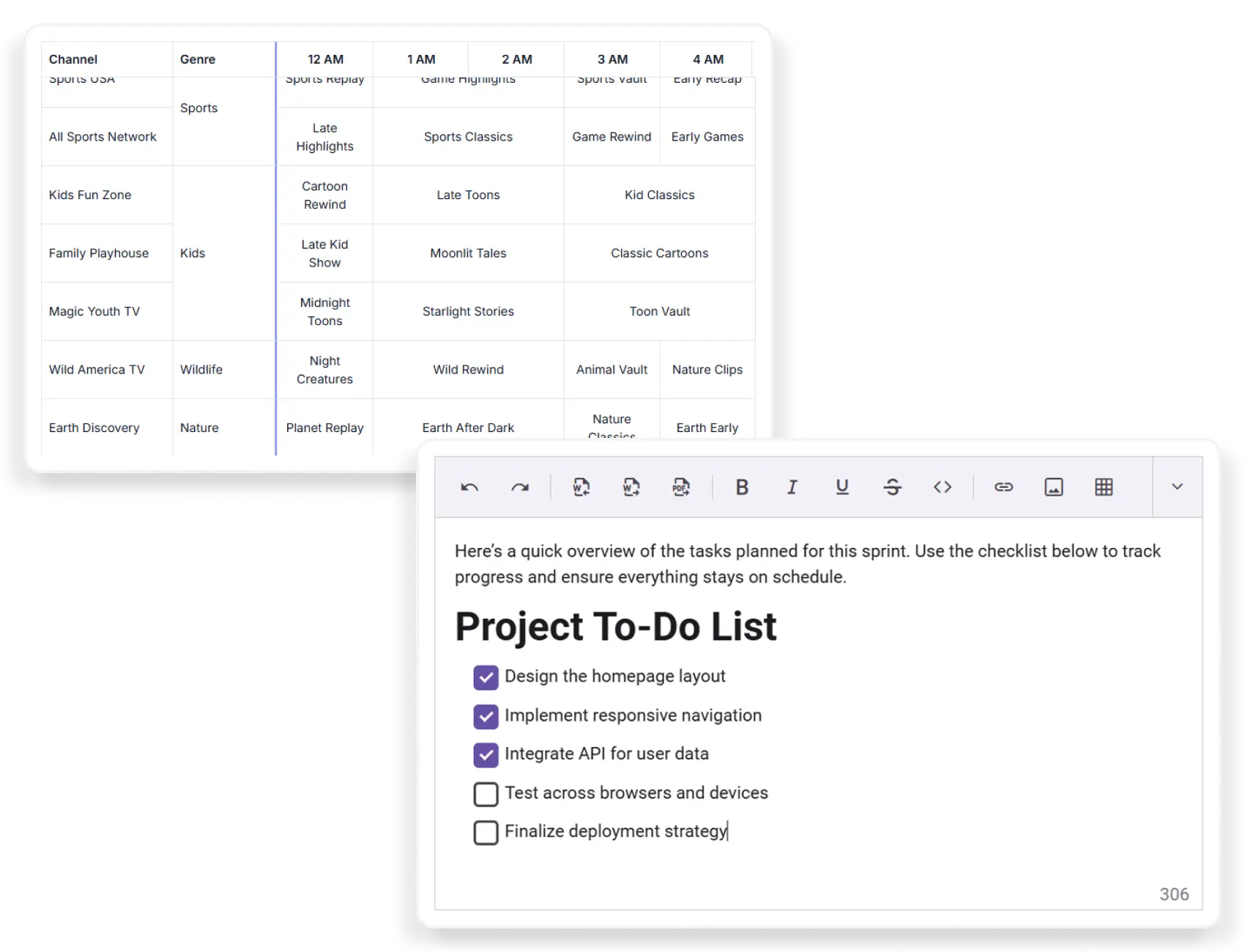The image size is (1245, 952).
Task: Insert an image using the Image icon
Action: click(x=1054, y=487)
